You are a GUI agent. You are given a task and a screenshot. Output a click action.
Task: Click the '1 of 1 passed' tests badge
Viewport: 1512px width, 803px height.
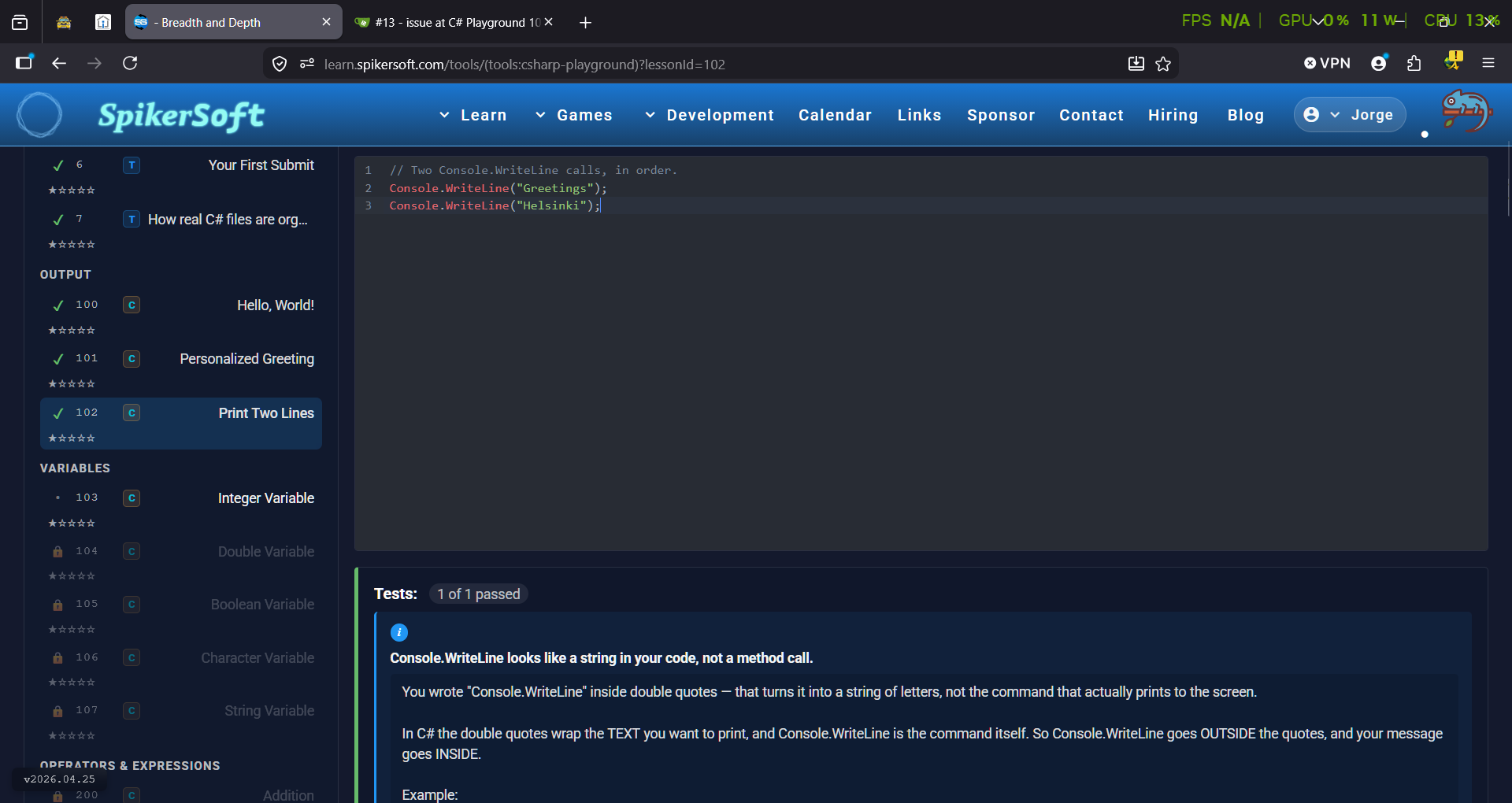click(x=479, y=594)
